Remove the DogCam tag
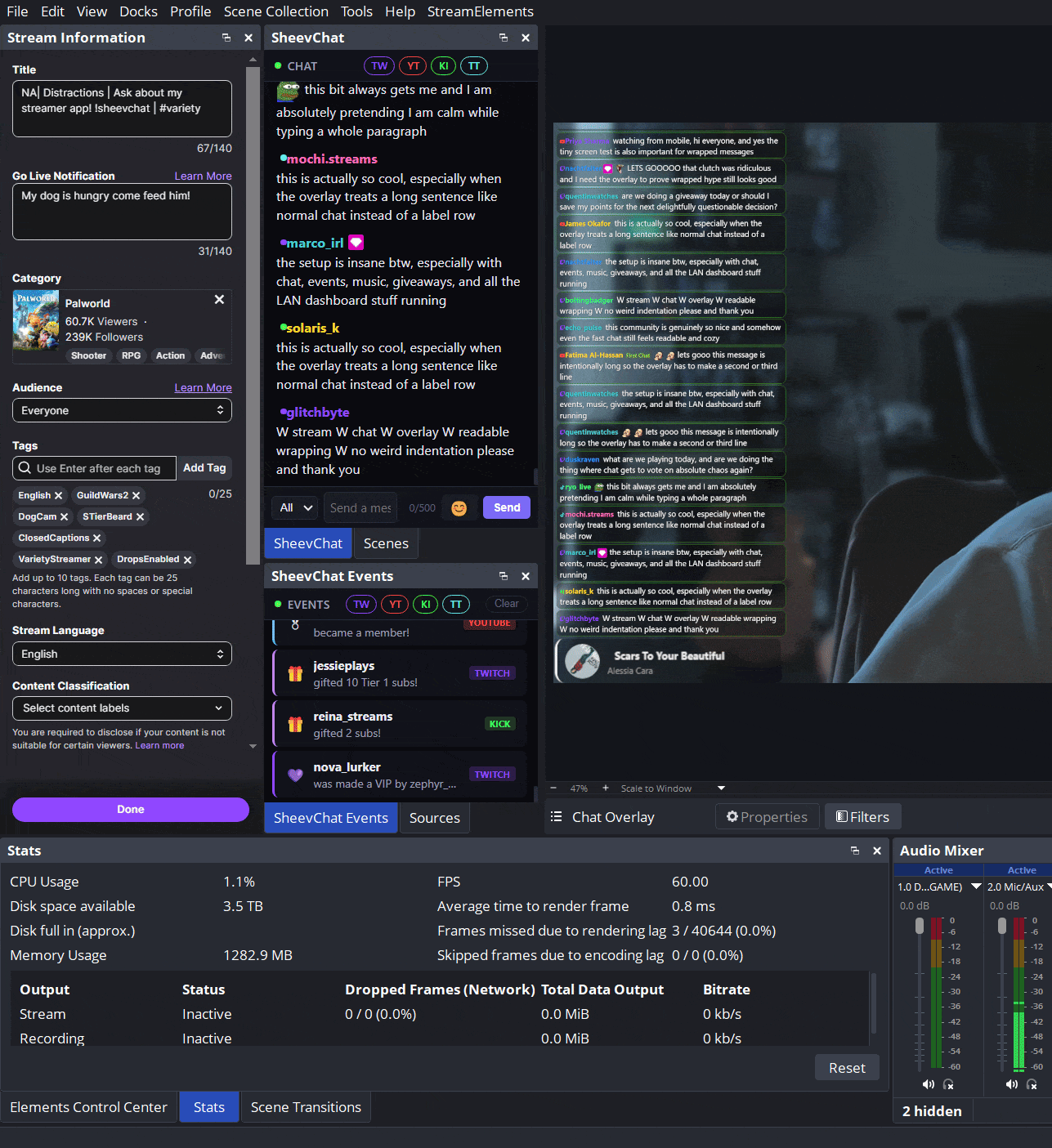 [x=65, y=517]
